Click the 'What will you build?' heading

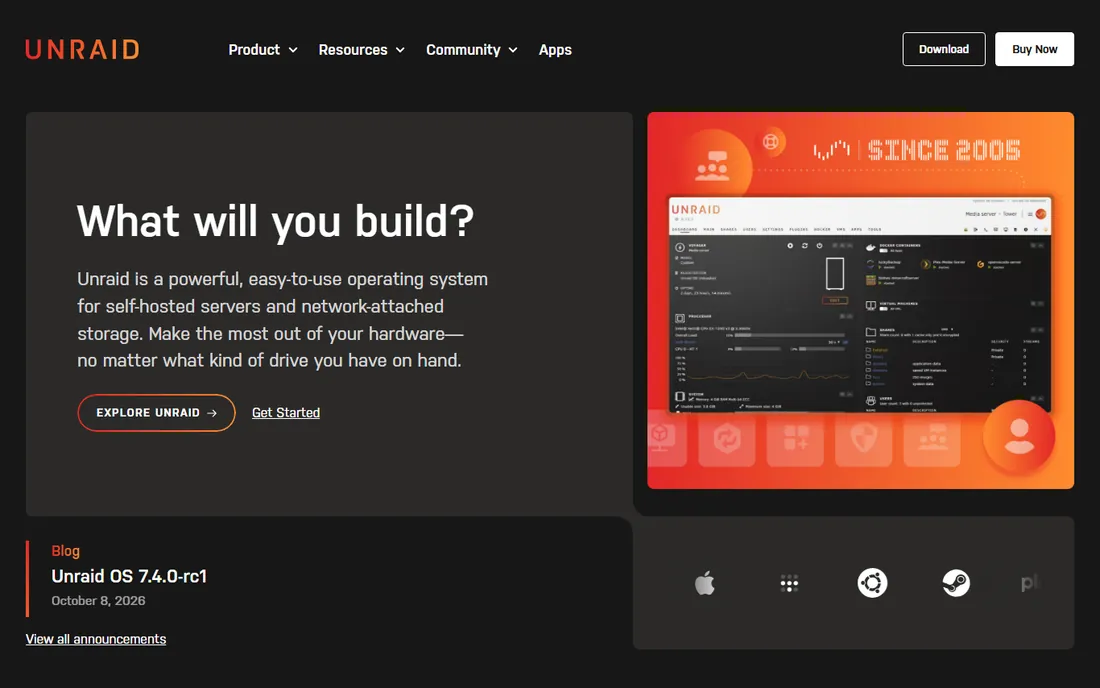(x=276, y=221)
